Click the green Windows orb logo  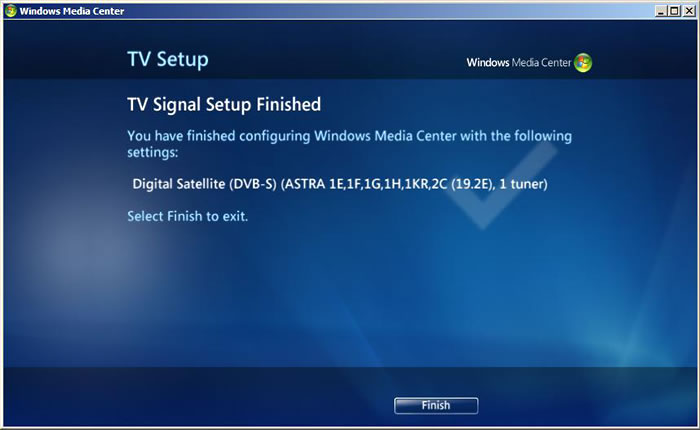pyautogui.click(x=583, y=63)
